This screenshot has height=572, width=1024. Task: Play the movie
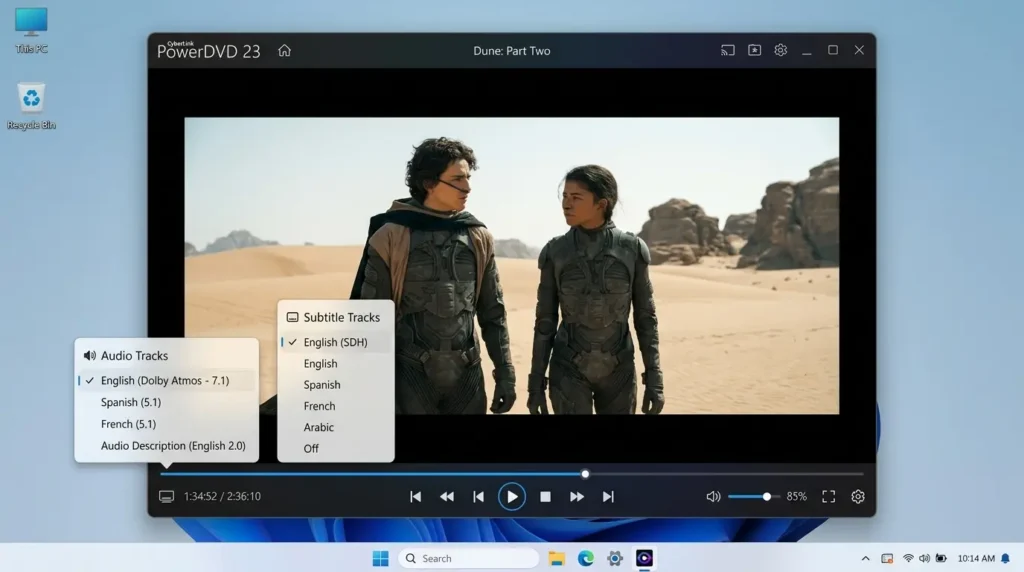point(511,497)
